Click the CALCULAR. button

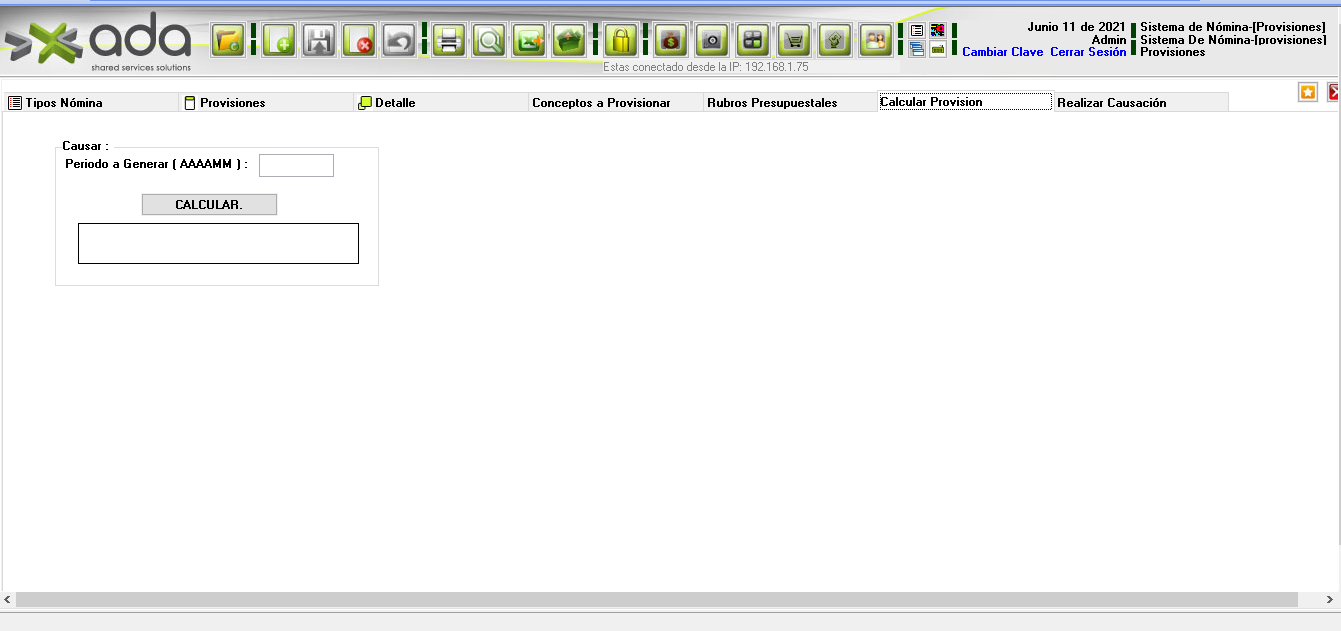(x=209, y=204)
